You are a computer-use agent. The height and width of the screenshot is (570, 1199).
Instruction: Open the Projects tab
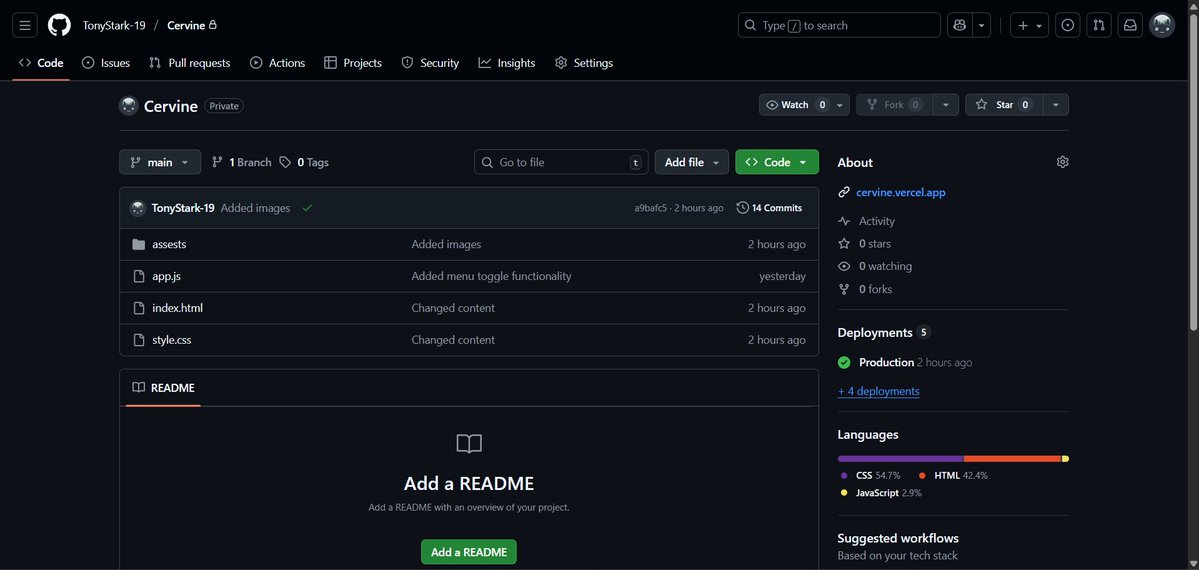353,63
